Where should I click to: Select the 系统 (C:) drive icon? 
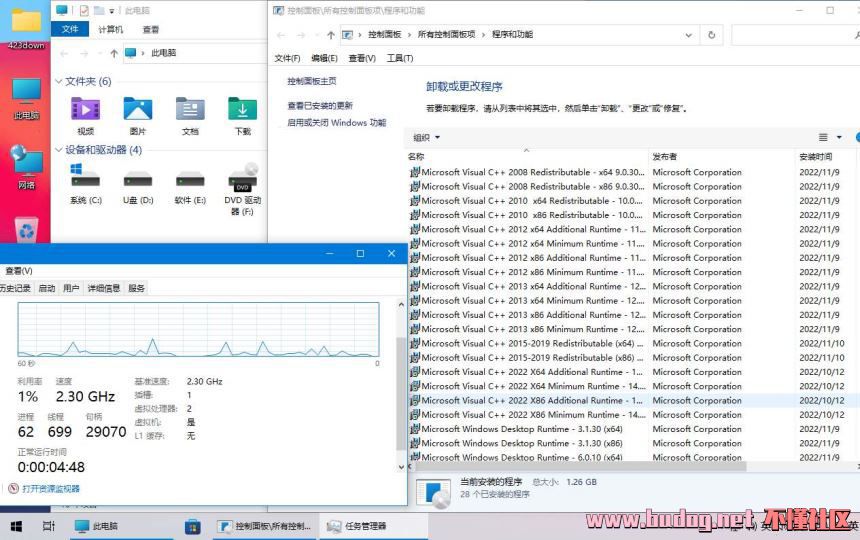86,177
